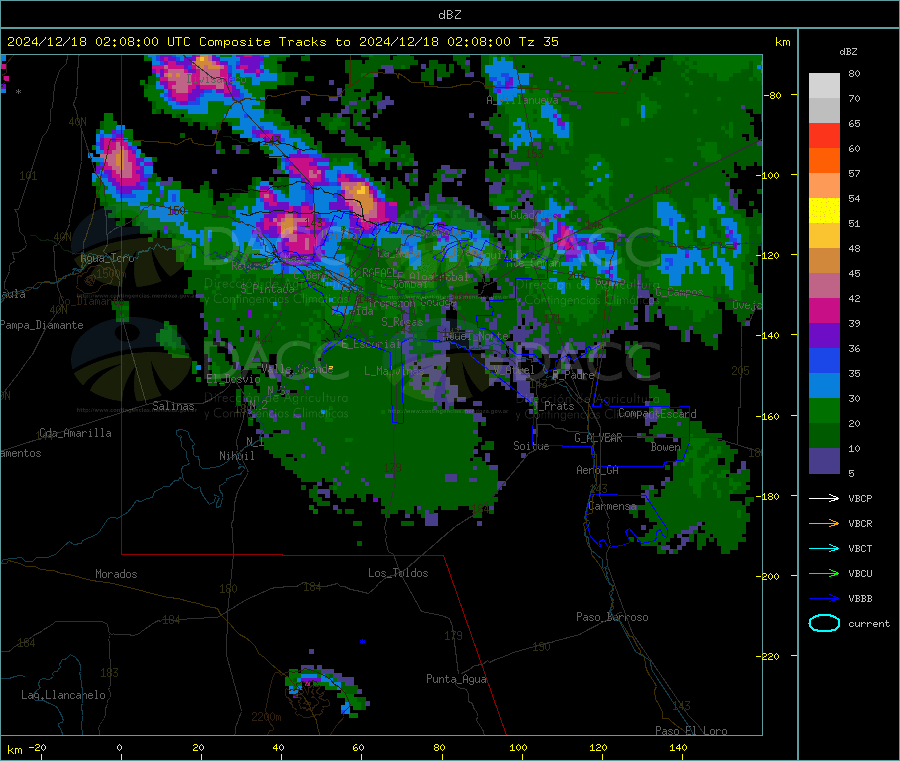Select the slate swatch above 5 dBZ
The height and width of the screenshot is (761, 900).
[824, 461]
